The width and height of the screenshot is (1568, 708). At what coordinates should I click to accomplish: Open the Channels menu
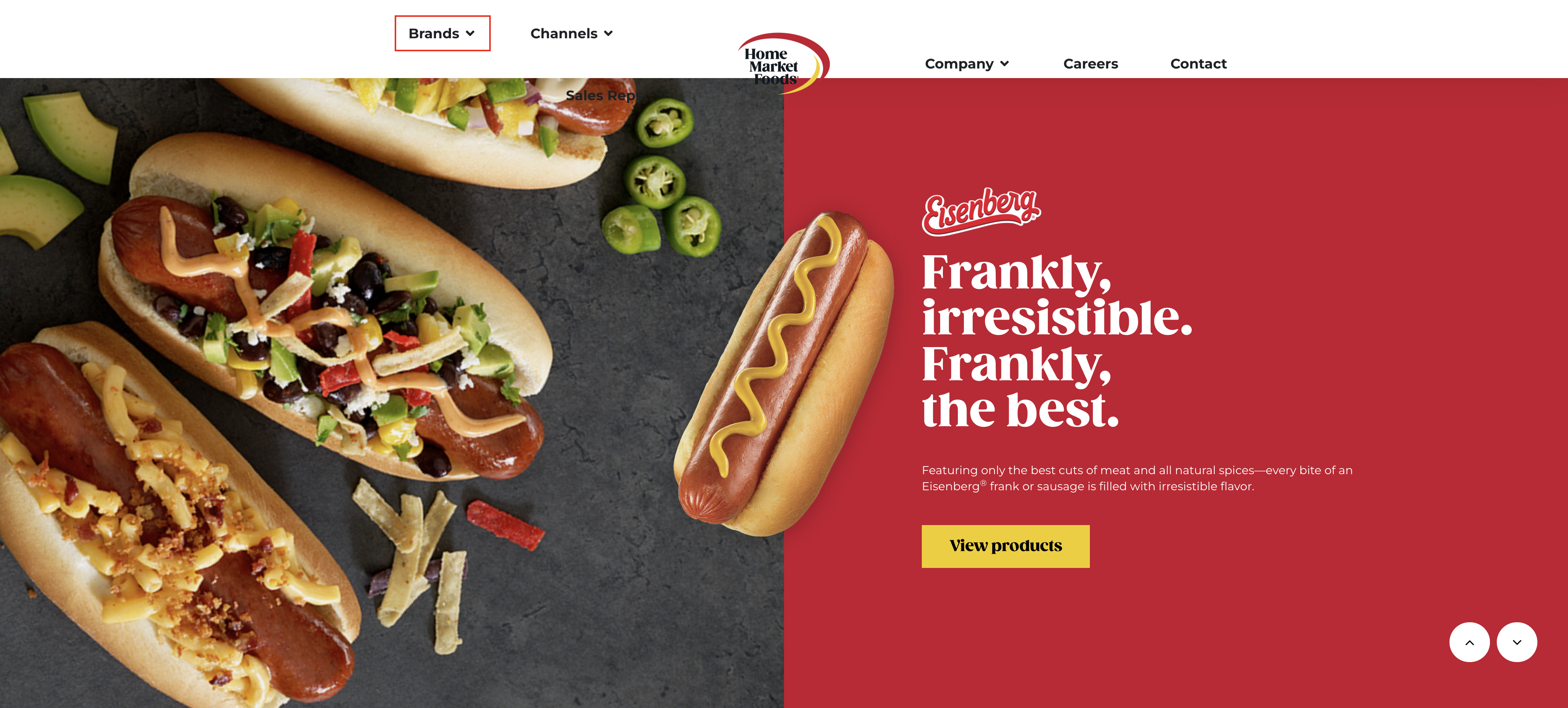571,33
